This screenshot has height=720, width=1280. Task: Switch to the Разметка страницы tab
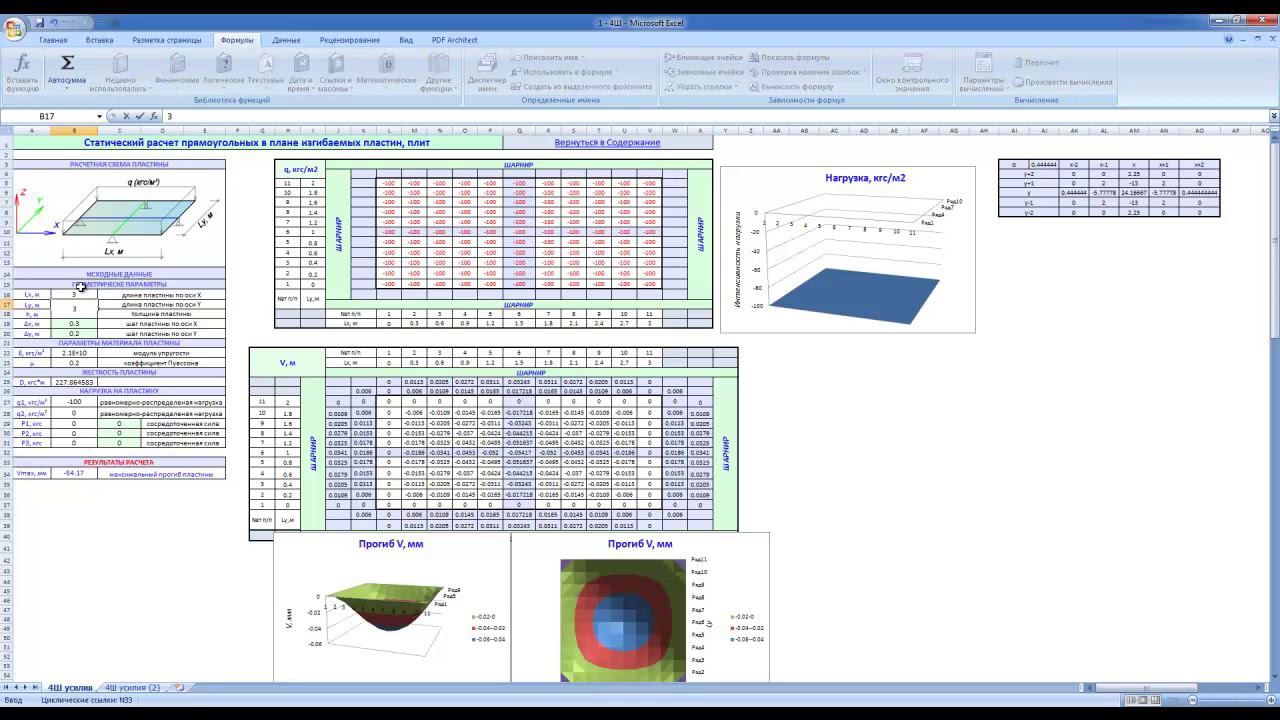coord(167,40)
